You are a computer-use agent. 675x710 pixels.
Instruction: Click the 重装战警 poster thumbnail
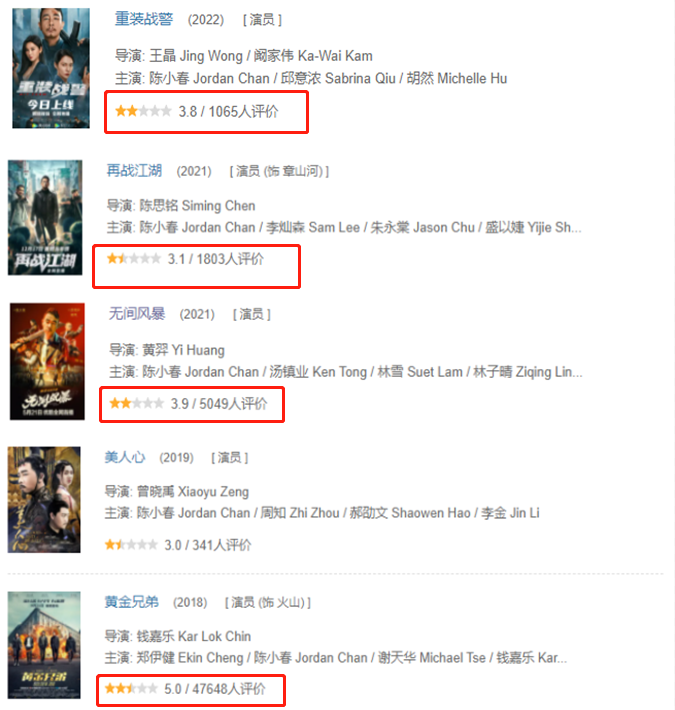tap(51, 68)
